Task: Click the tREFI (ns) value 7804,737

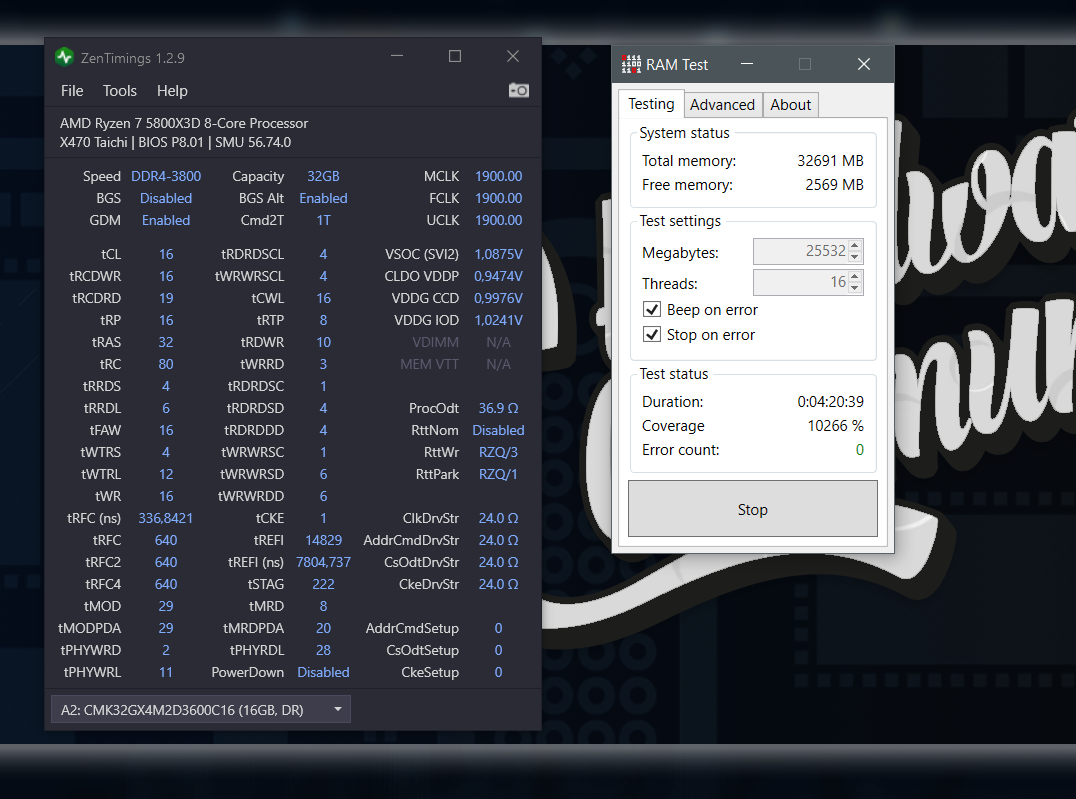Action: coord(323,562)
